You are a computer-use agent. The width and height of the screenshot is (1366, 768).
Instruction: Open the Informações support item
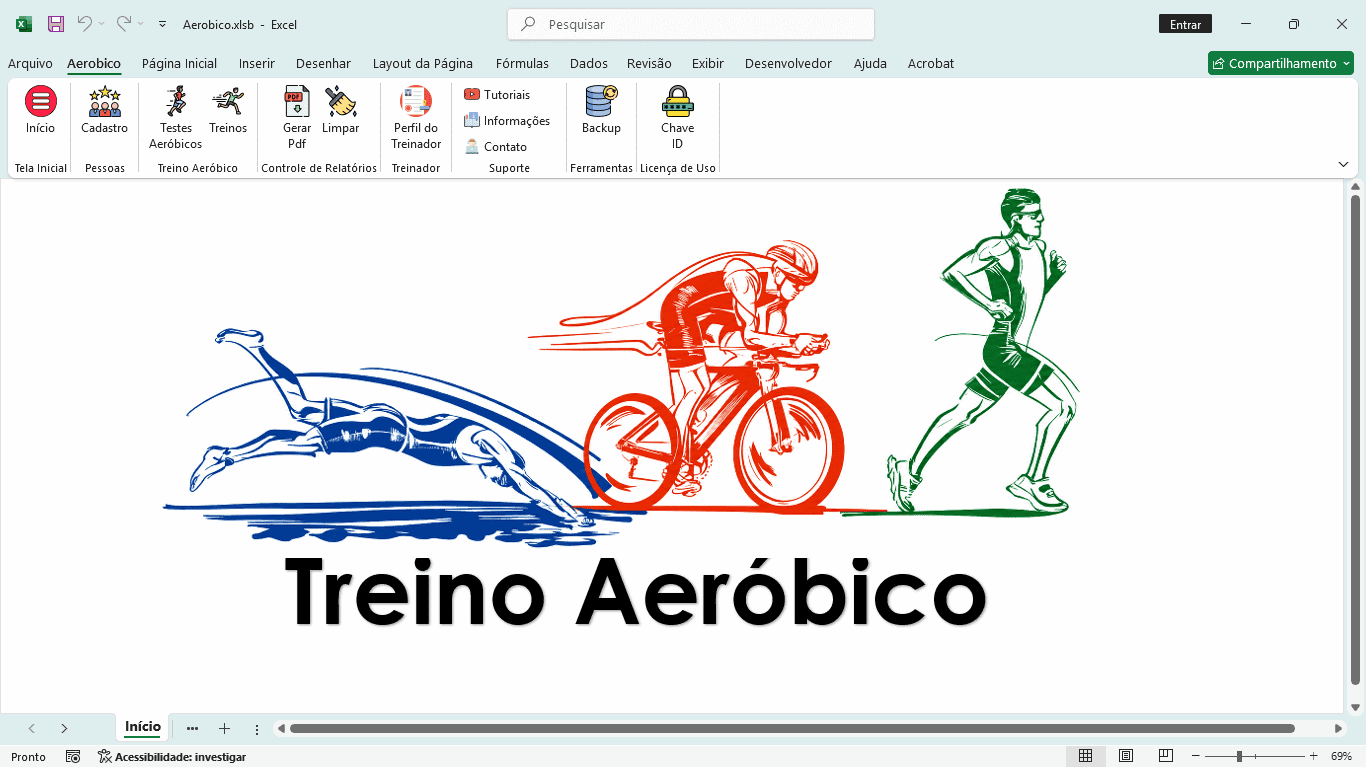pyautogui.click(x=507, y=120)
